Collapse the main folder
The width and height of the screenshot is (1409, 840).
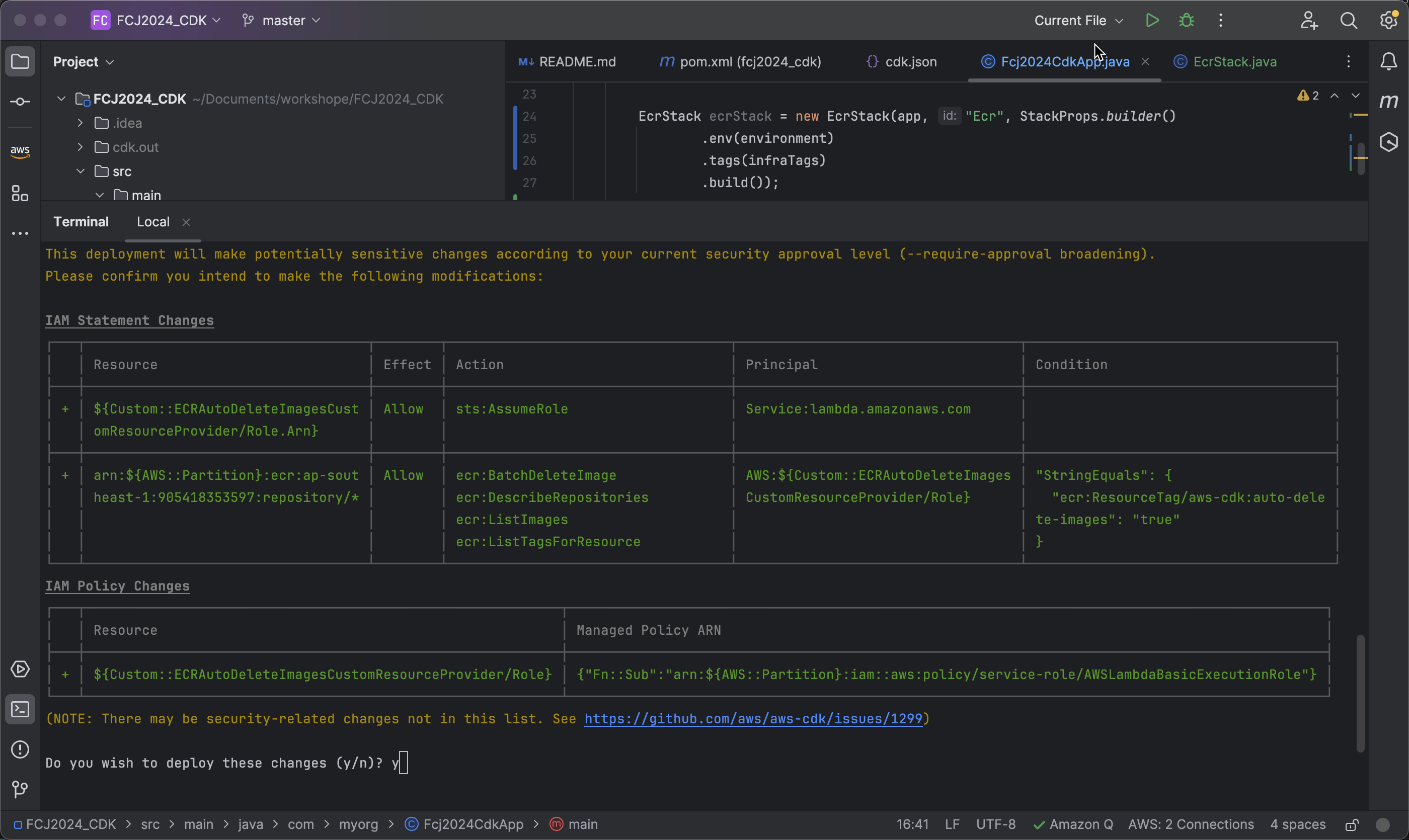tap(100, 195)
